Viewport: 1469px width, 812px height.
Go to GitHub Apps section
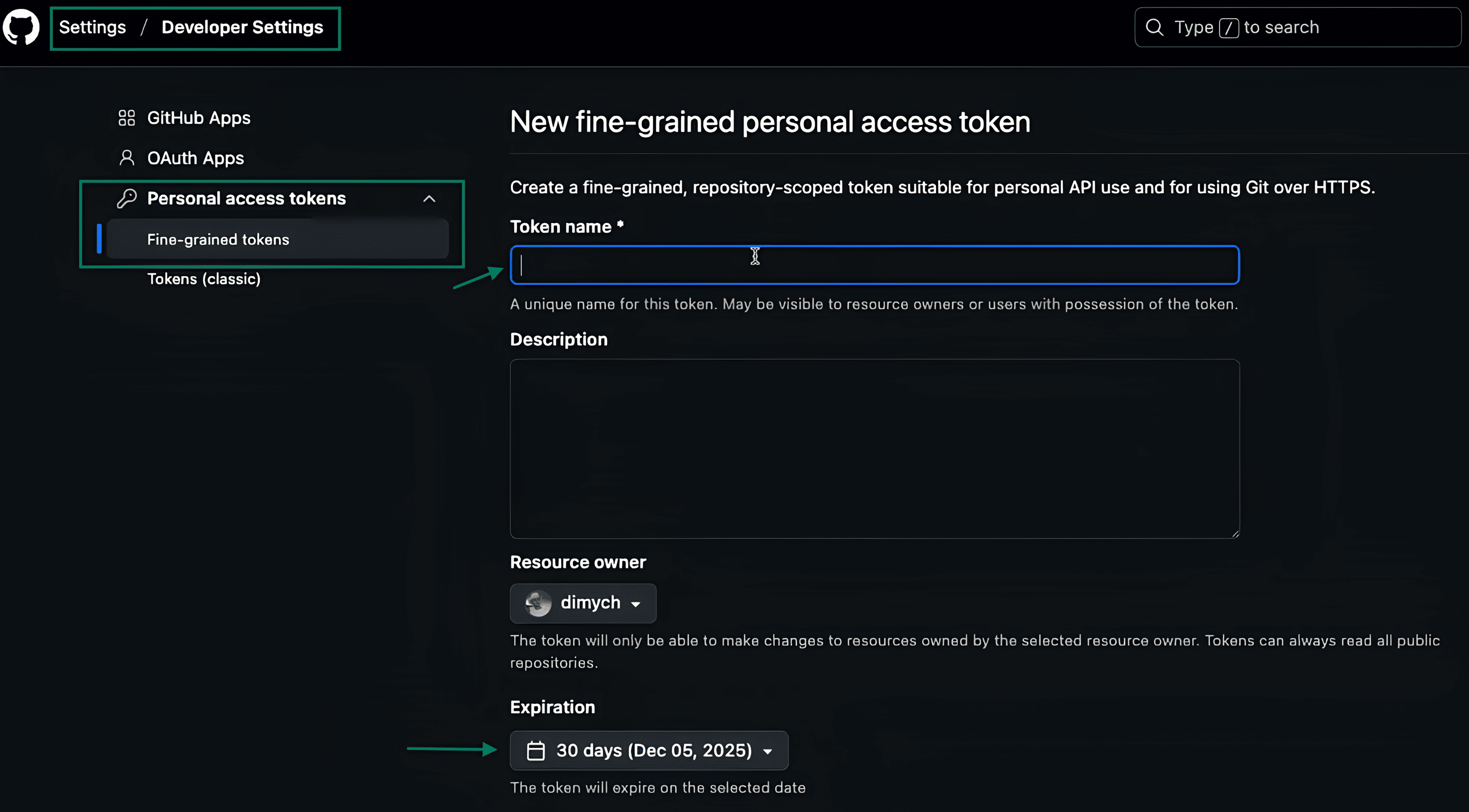[x=198, y=118]
